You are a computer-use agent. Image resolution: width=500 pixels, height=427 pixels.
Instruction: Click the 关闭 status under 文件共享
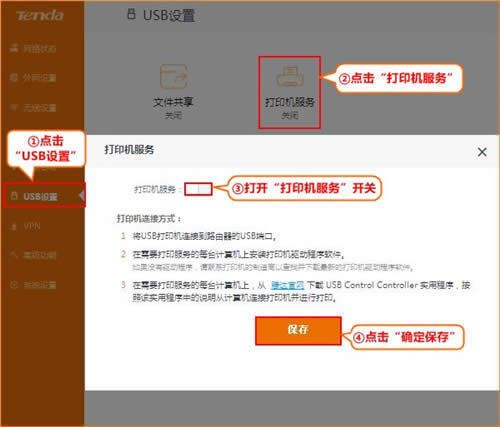pos(173,116)
